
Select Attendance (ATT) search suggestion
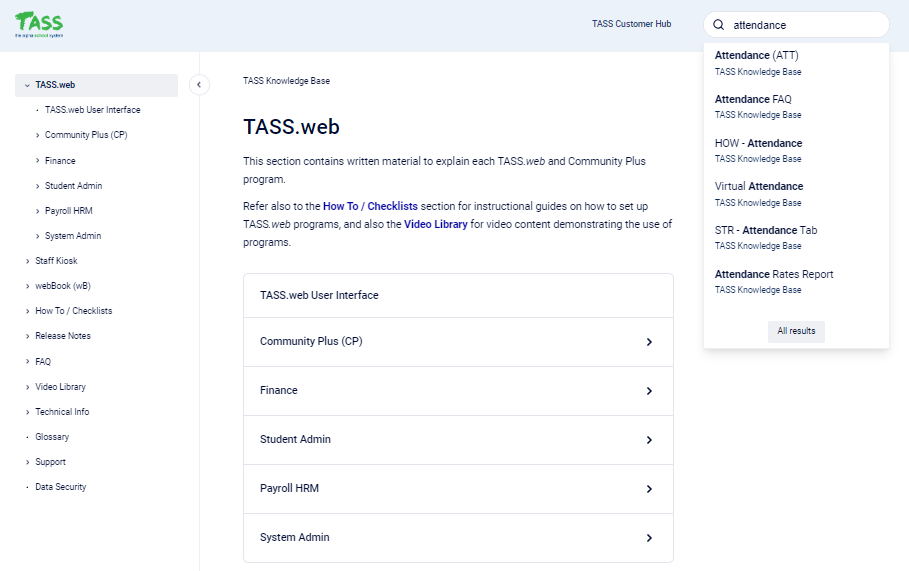tap(756, 56)
